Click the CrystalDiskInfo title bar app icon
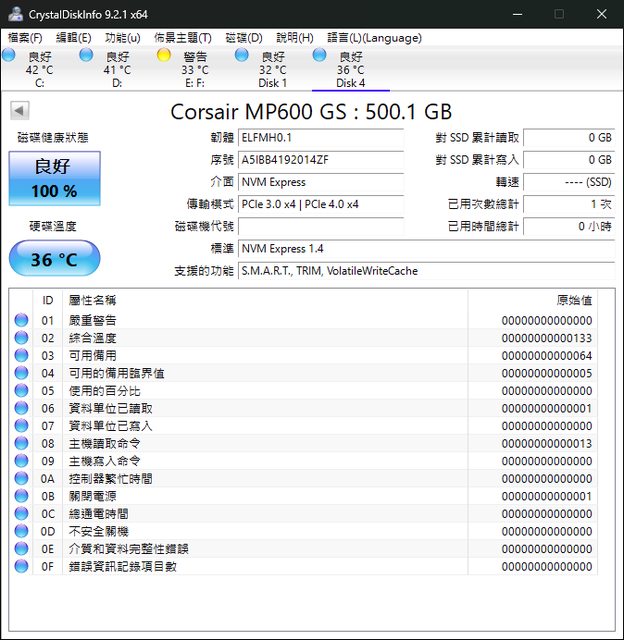Screen dimensions: 624x640 click(x=13, y=14)
